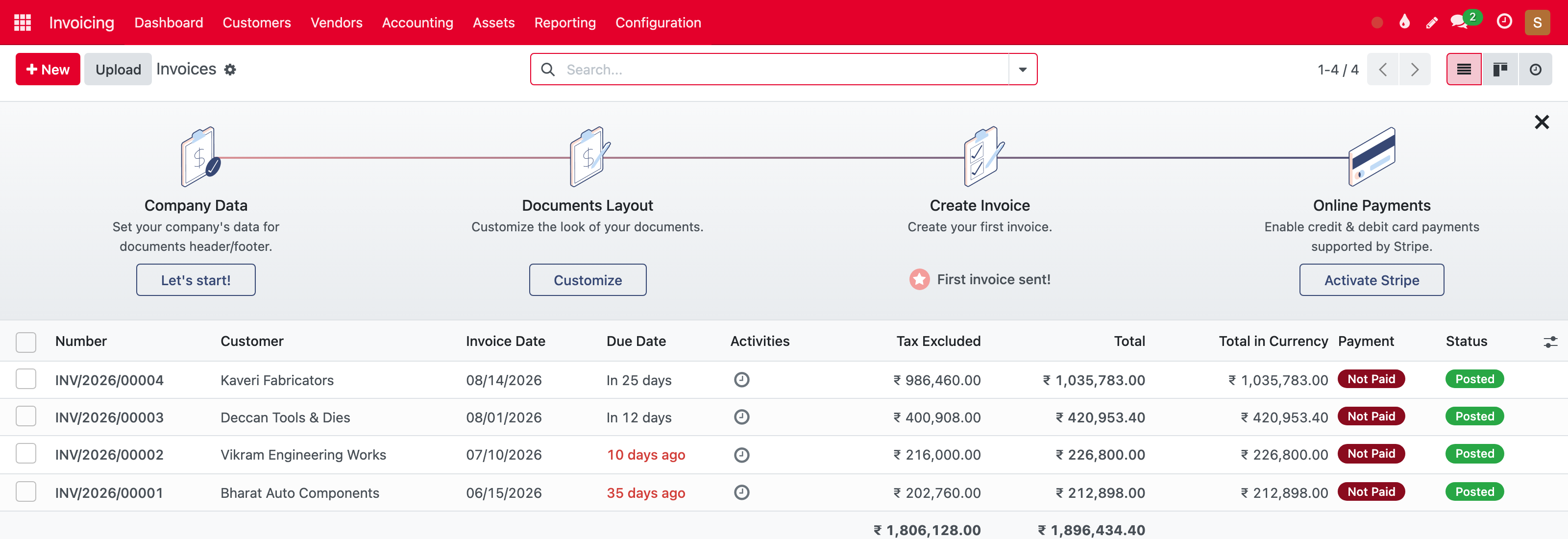Open activity clock for INV/2026/00002
This screenshot has height=539, width=1568.
coord(741,455)
